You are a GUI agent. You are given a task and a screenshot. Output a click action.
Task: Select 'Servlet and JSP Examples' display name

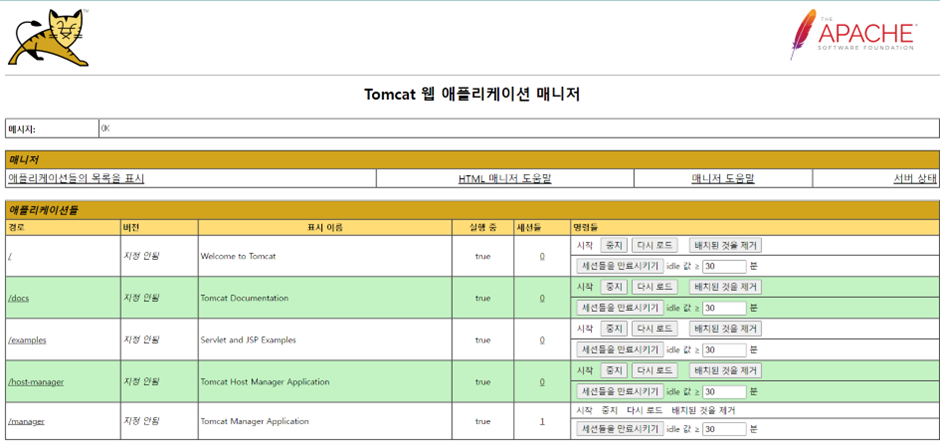pyautogui.click(x=248, y=340)
